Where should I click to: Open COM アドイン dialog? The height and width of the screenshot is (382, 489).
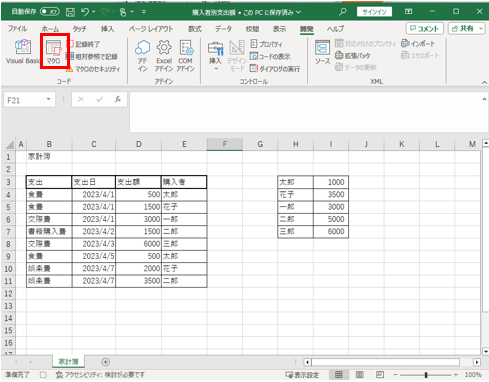tap(185, 55)
